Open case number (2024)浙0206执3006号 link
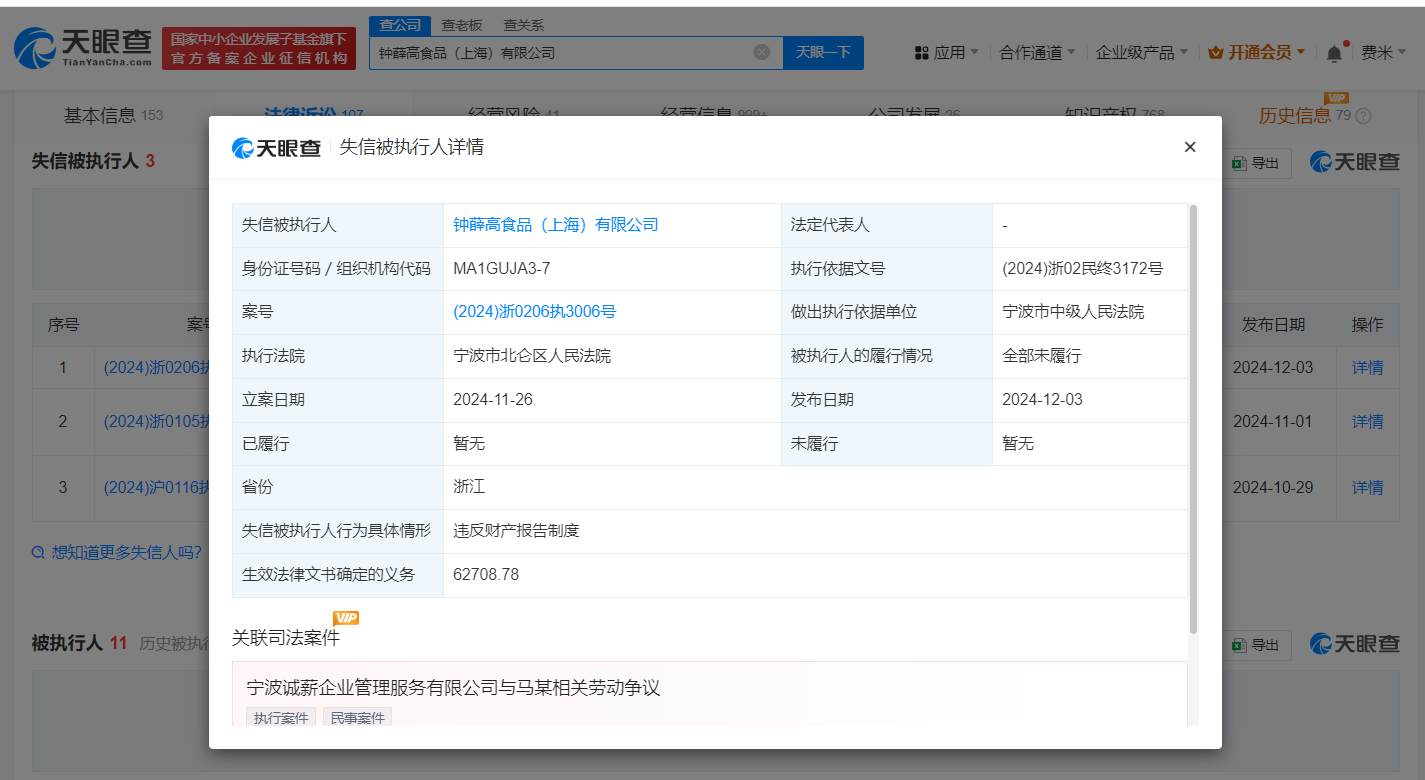The image size is (1425, 780). (535, 312)
